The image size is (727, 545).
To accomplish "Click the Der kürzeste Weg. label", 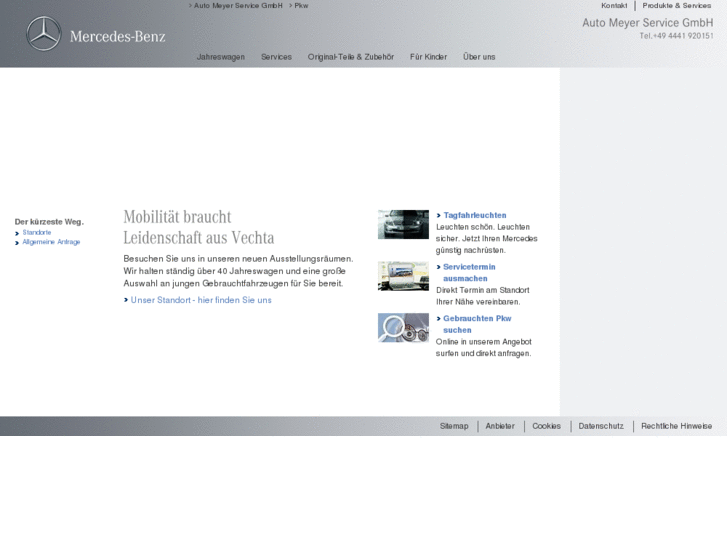I will pyautogui.click(x=49, y=222).
